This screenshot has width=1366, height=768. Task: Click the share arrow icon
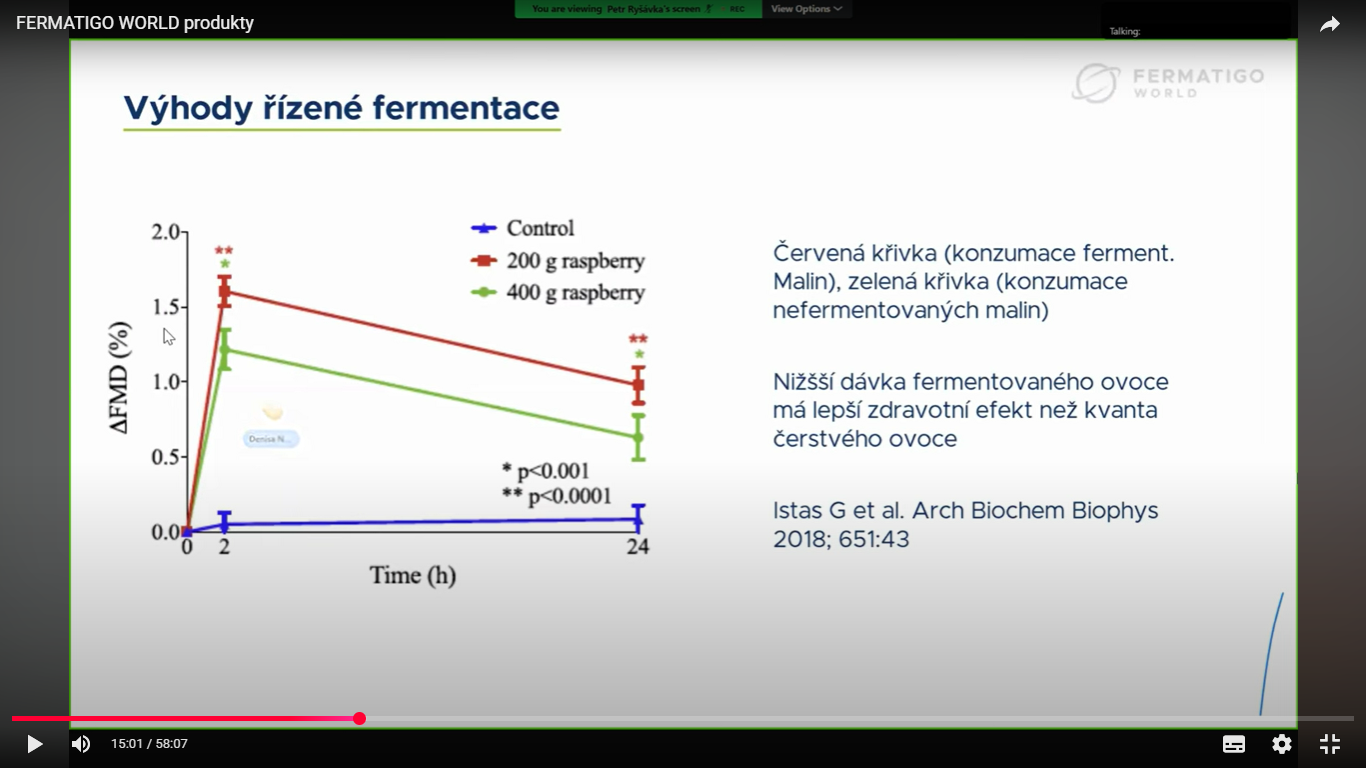point(1329,25)
